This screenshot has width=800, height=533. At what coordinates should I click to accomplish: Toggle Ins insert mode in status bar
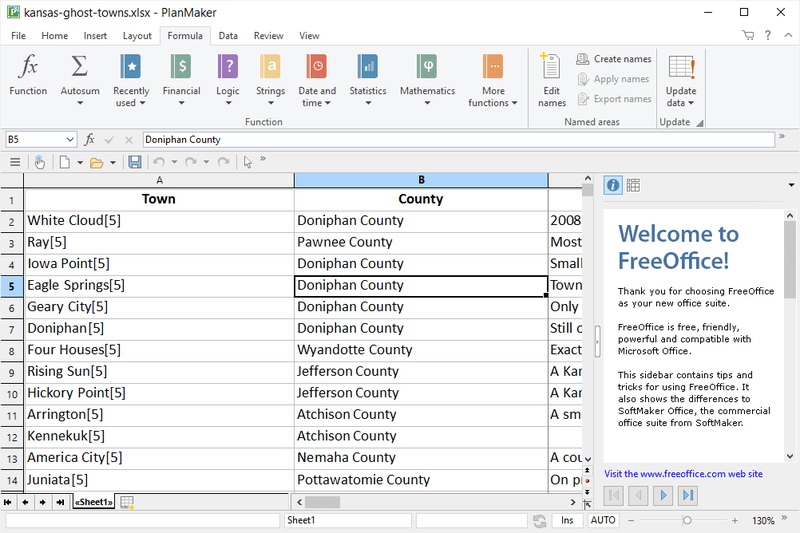pos(567,520)
